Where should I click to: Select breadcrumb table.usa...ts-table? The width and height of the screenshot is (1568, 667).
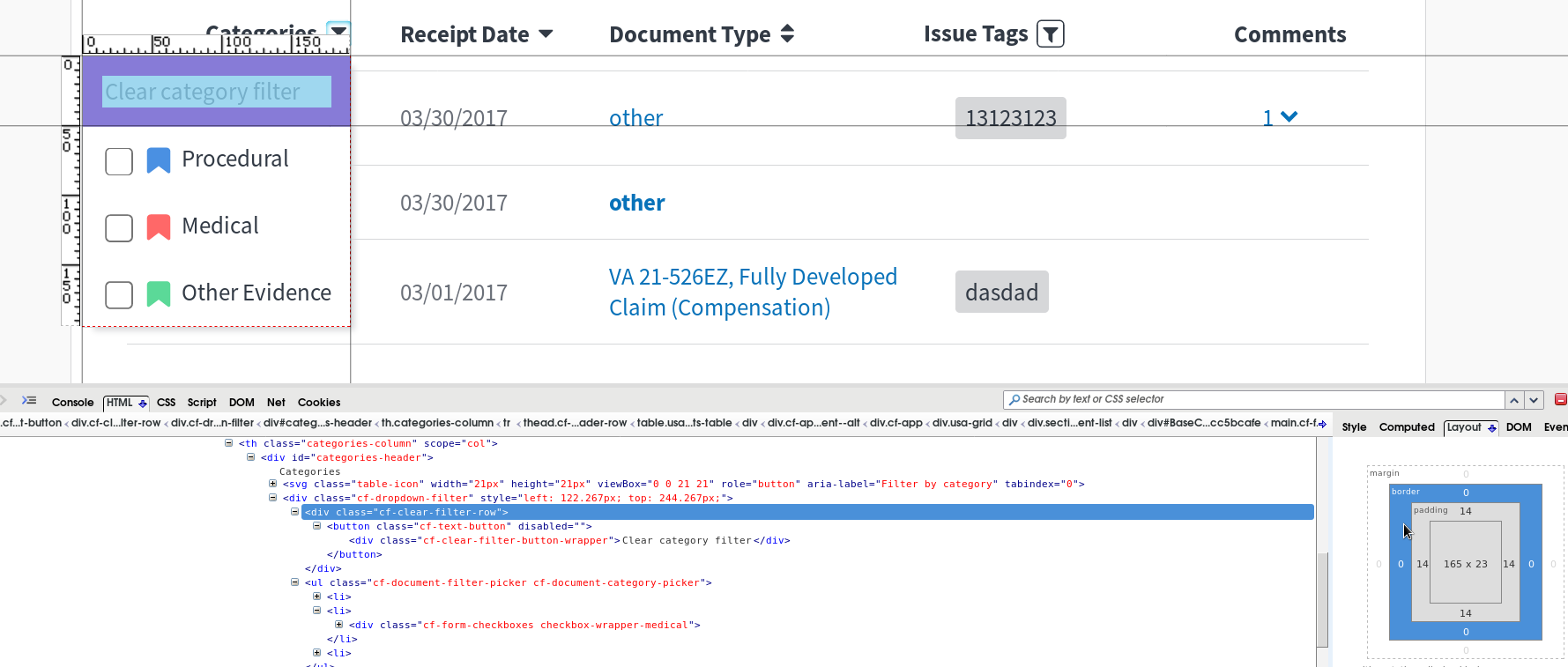pyautogui.click(x=684, y=423)
